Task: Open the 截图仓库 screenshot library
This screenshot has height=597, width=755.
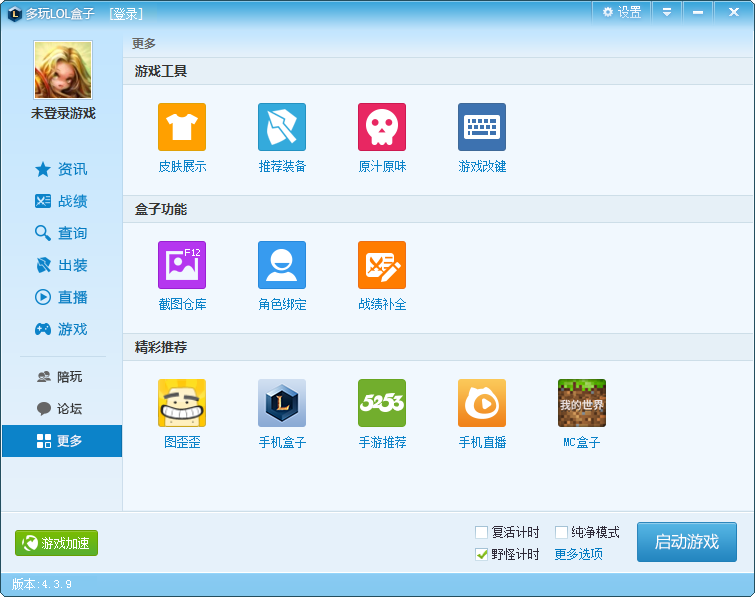Action: coord(182,266)
